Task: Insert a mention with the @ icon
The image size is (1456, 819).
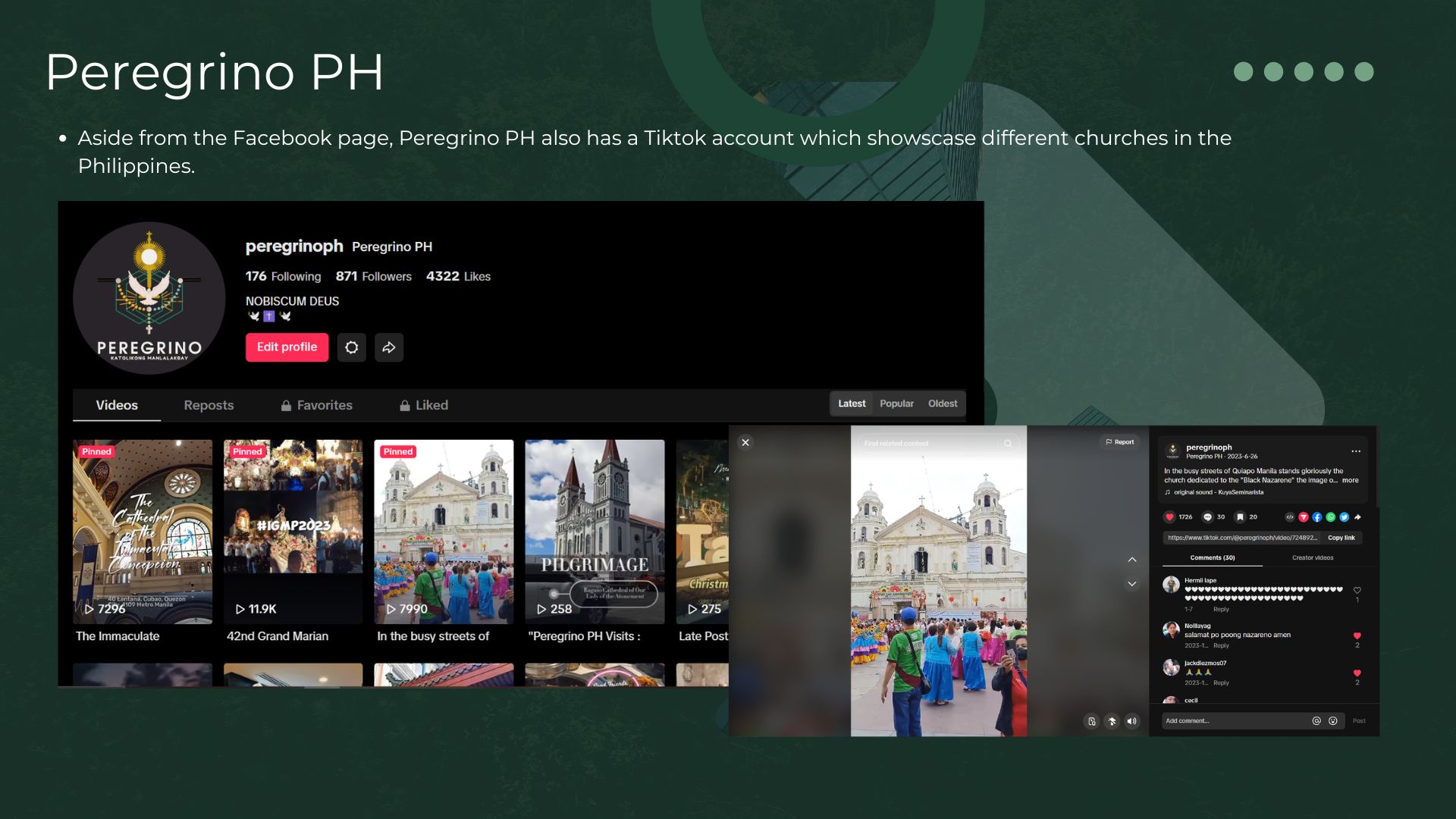Action: pos(1316,721)
